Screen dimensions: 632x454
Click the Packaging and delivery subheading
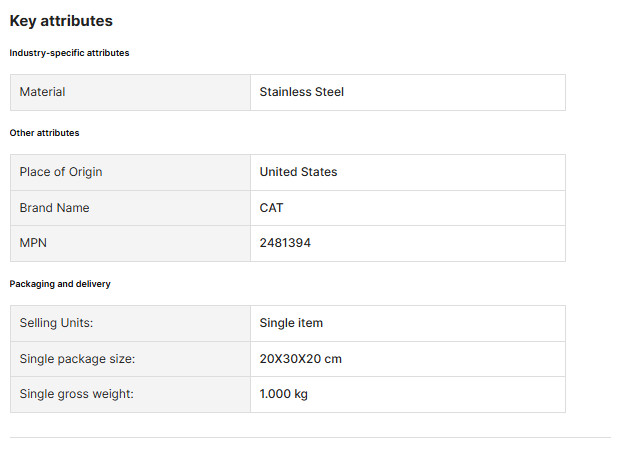coord(60,284)
